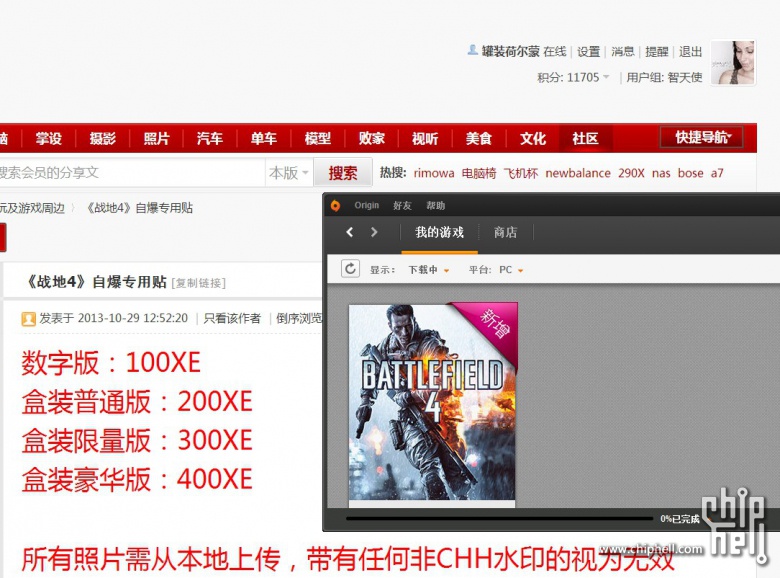
Task: Open the 文化 navigation section
Action: [533, 138]
